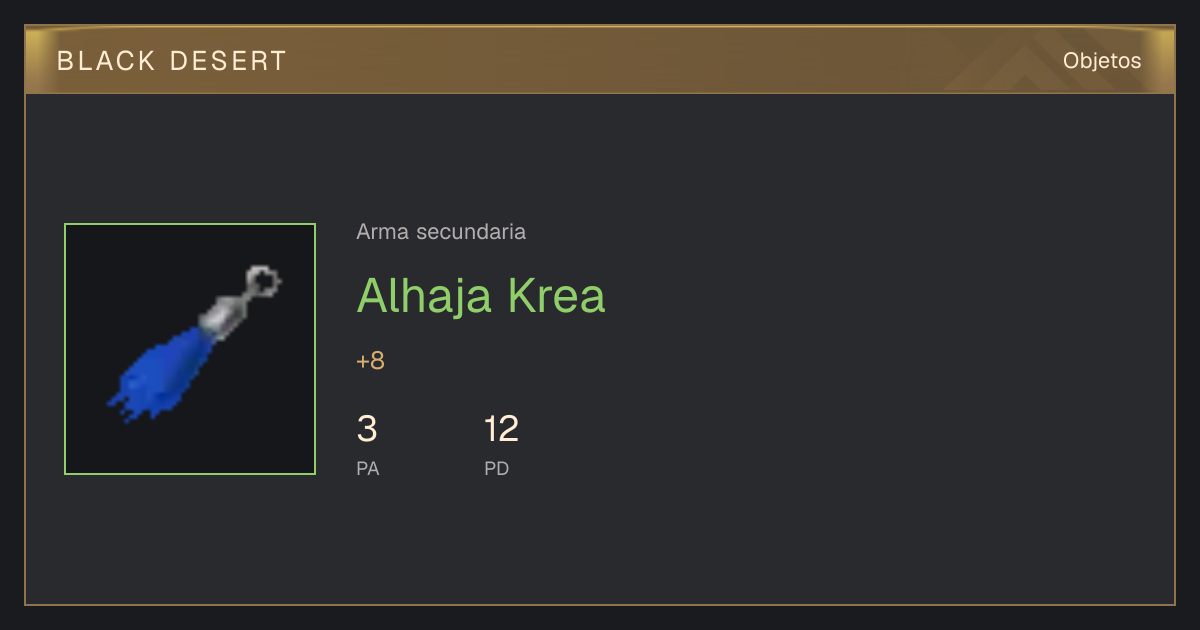Click the word DESERT in header

(x=229, y=61)
